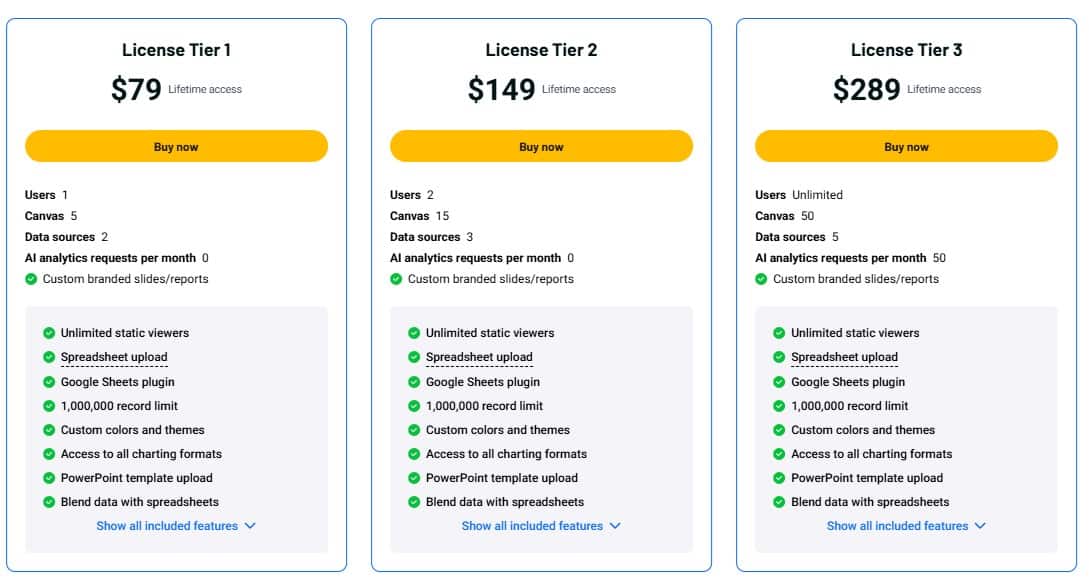Expand all included features for License Tier 1

click(168, 525)
